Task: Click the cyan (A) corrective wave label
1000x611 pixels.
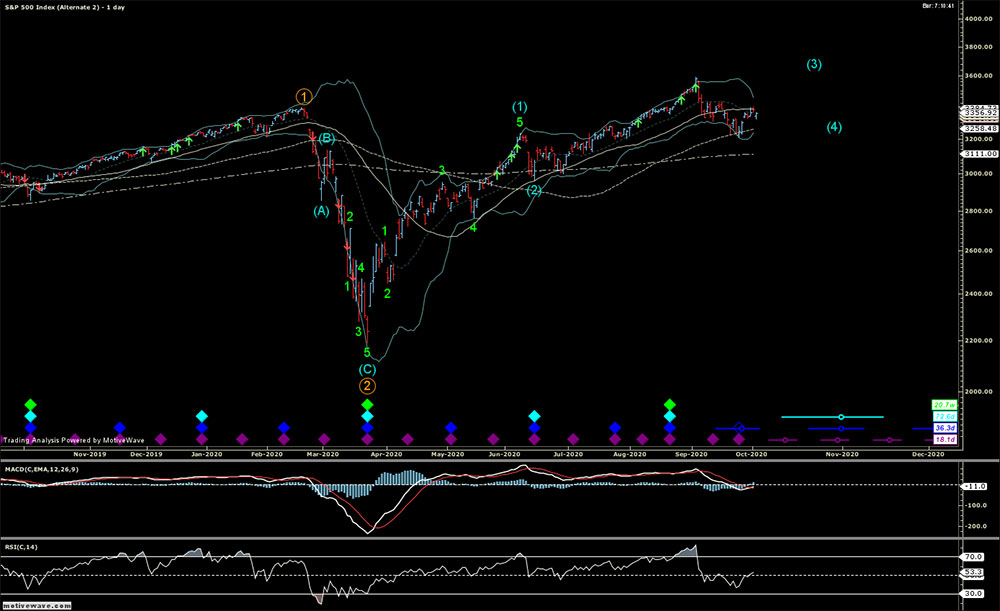Action: [320, 211]
